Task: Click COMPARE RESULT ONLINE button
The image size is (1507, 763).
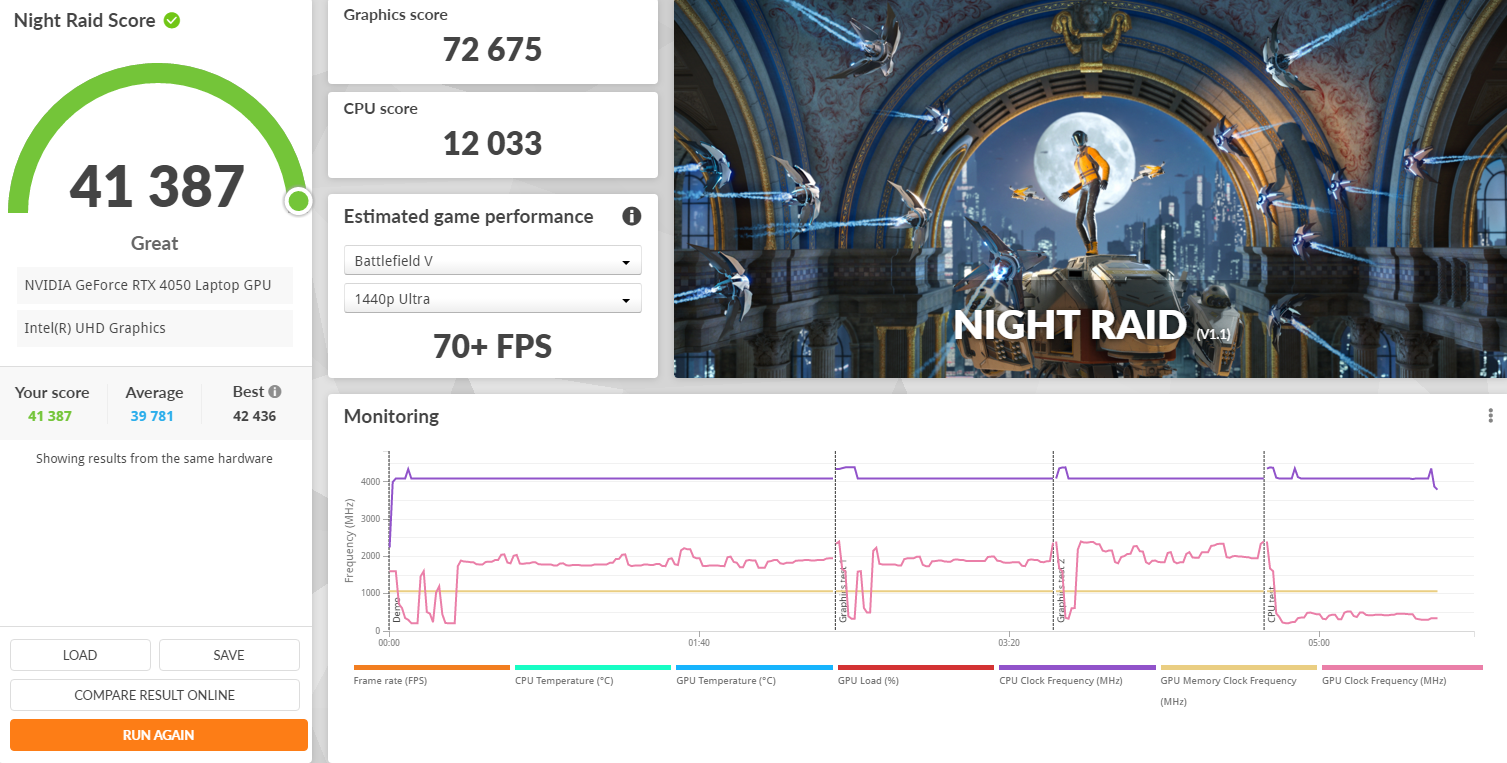Action: (155, 695)
